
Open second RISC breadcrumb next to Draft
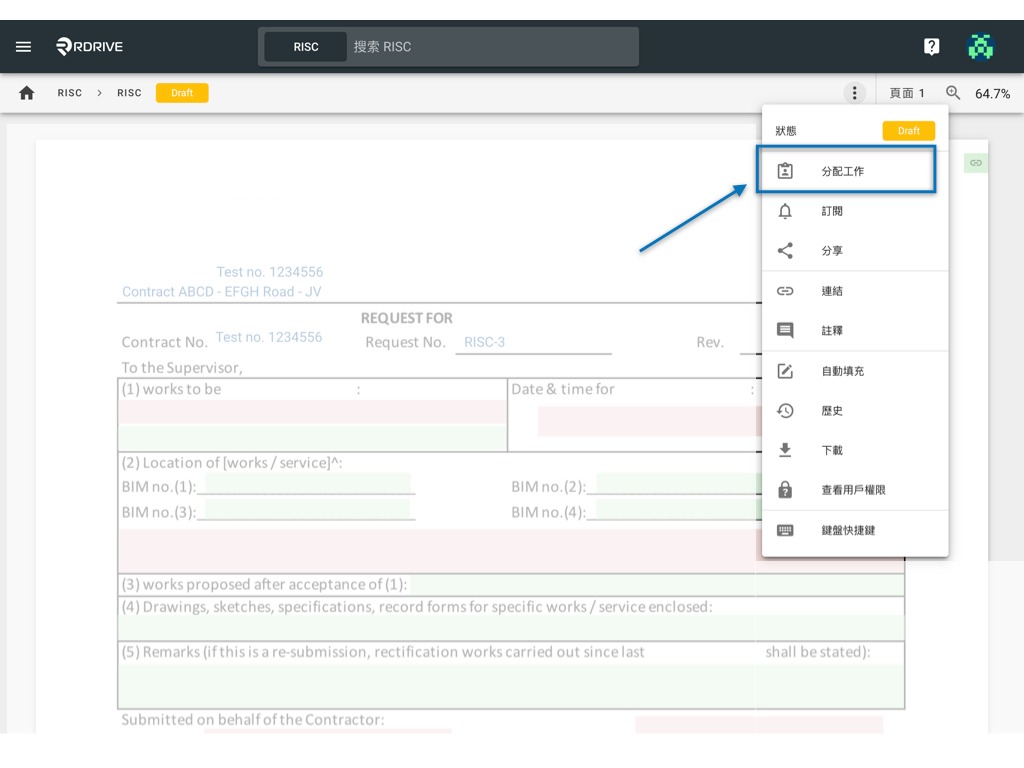tap(129, 93)
